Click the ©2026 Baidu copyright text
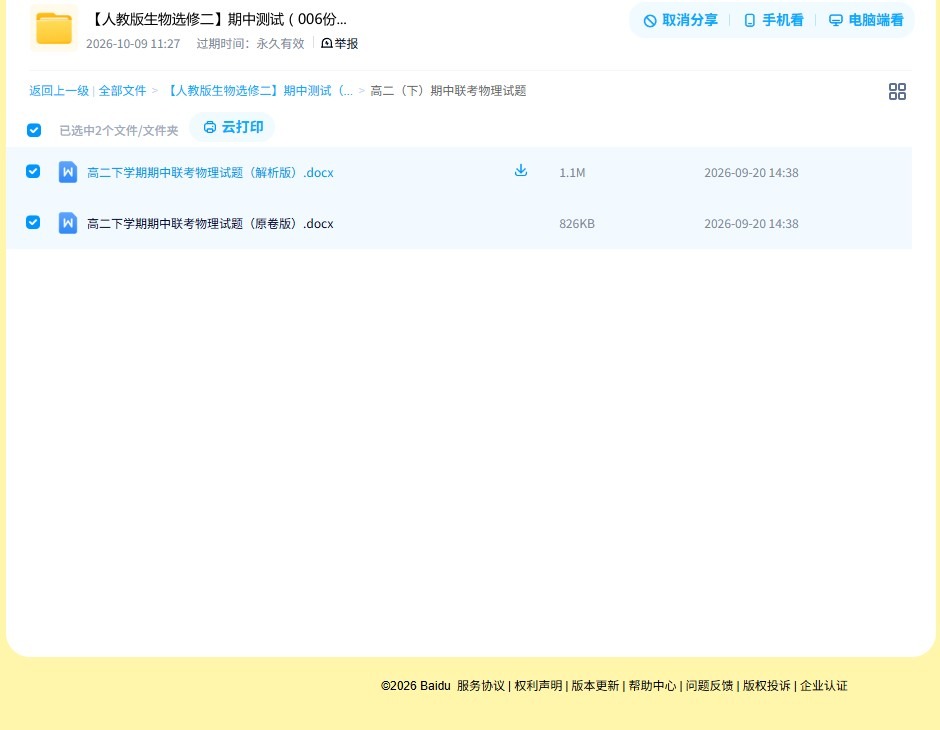Image resolution: width=940 pixels, height=730 pixels. point(415,686)
